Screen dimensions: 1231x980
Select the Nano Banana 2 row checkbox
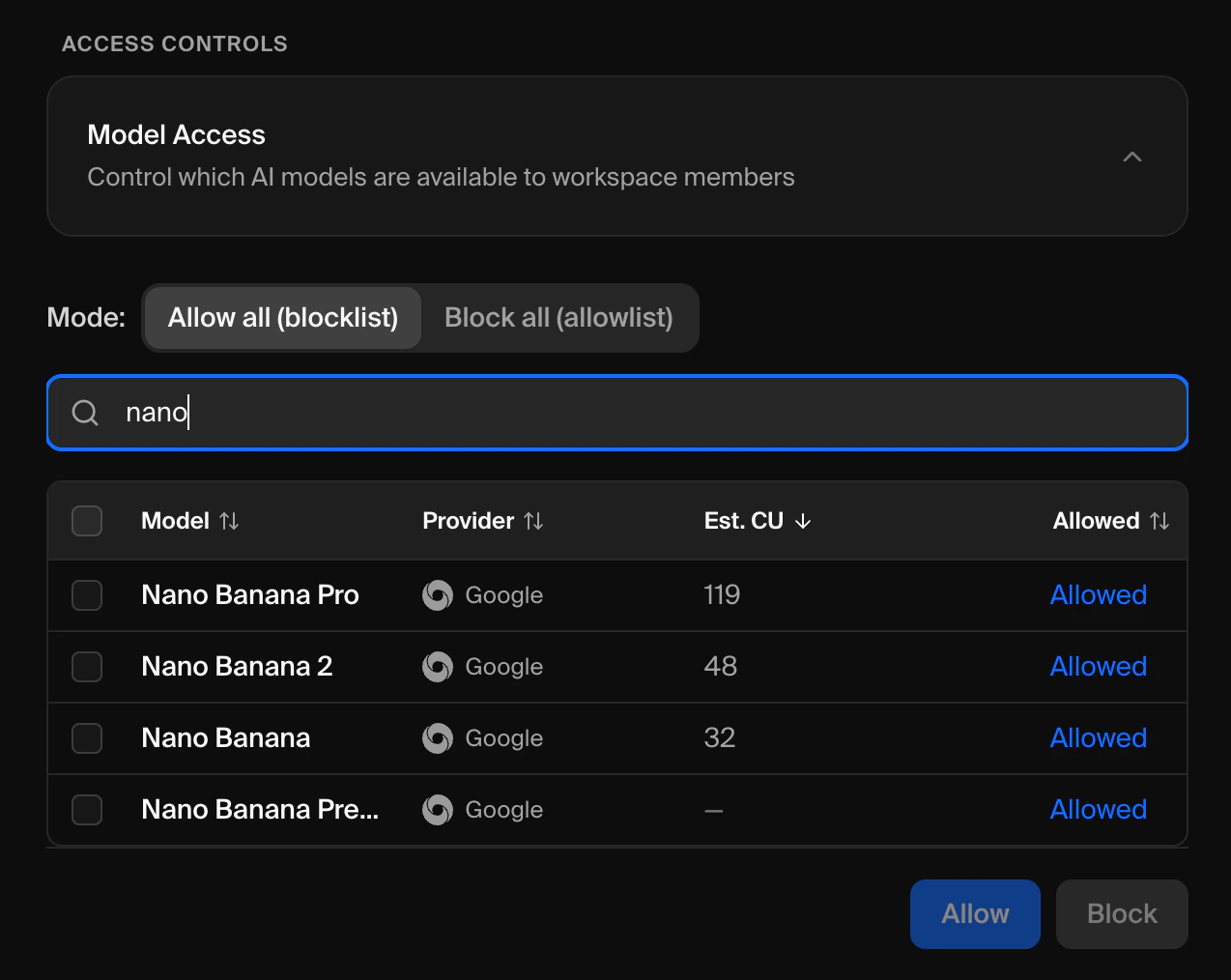(x=86, y=667)
